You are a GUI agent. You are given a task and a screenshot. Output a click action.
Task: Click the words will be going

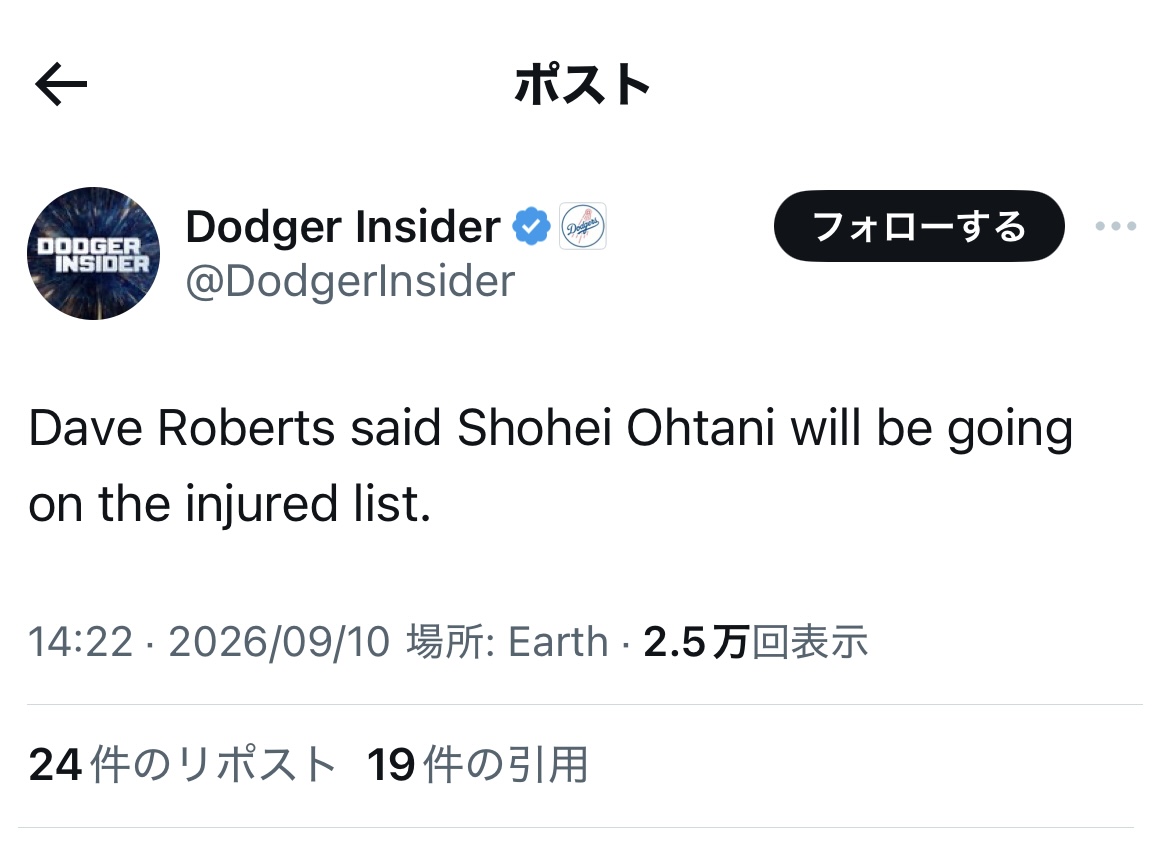[x=932, y=431]
